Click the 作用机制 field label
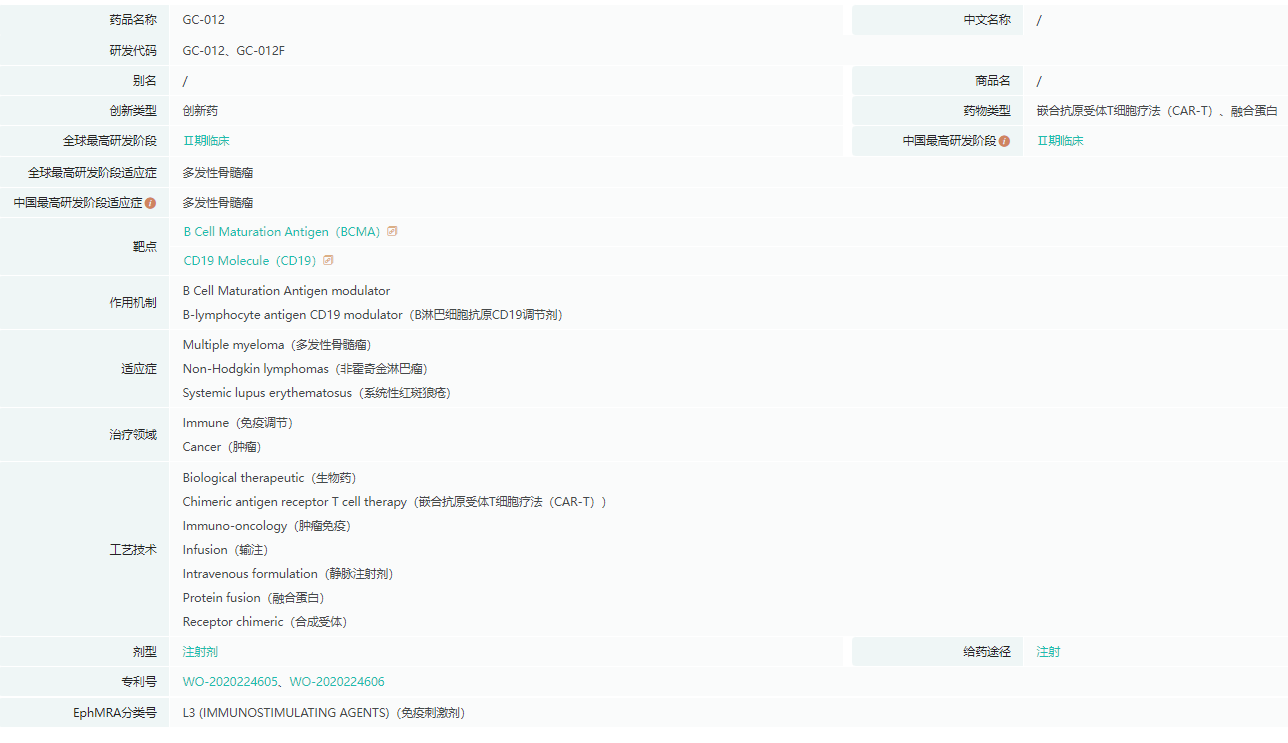 click(x=133, y=303)
